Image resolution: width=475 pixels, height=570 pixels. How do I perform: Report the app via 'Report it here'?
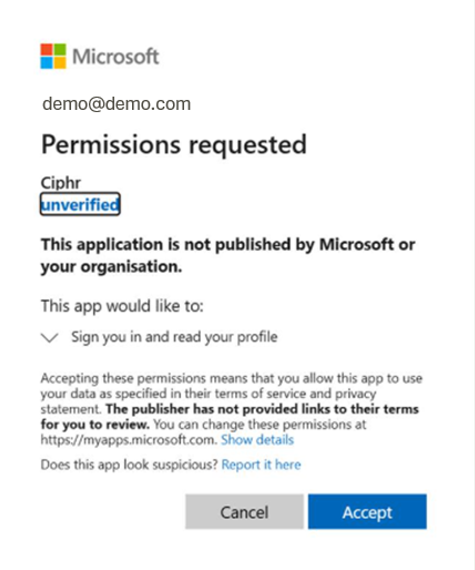(261, 465)
